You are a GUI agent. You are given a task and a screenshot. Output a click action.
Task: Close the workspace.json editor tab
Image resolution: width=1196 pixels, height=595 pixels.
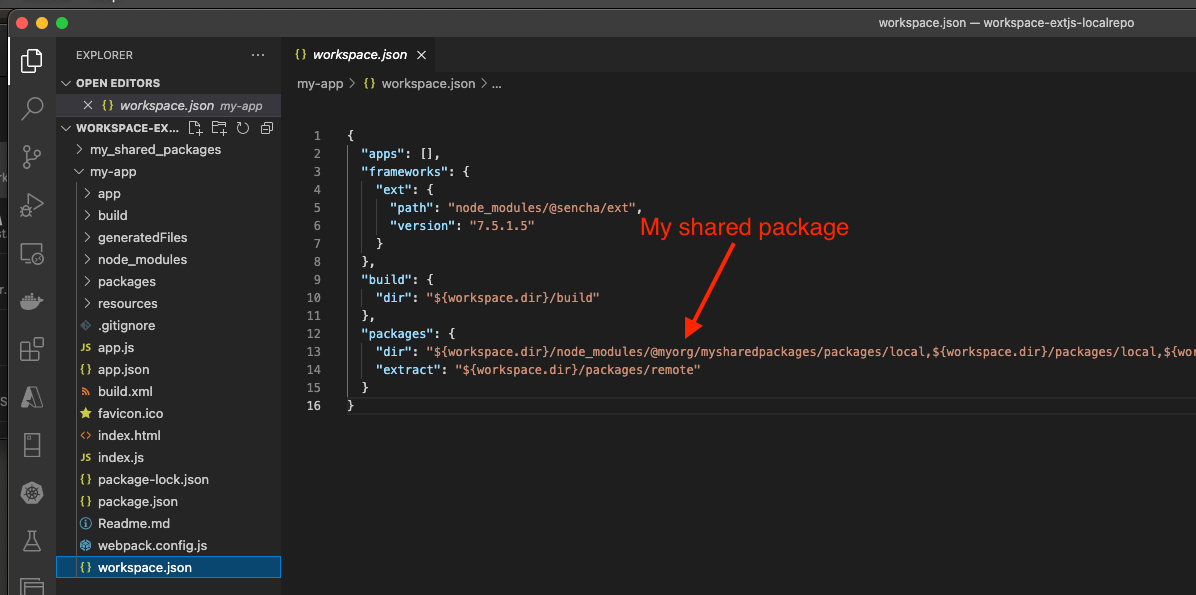(421, 55)
